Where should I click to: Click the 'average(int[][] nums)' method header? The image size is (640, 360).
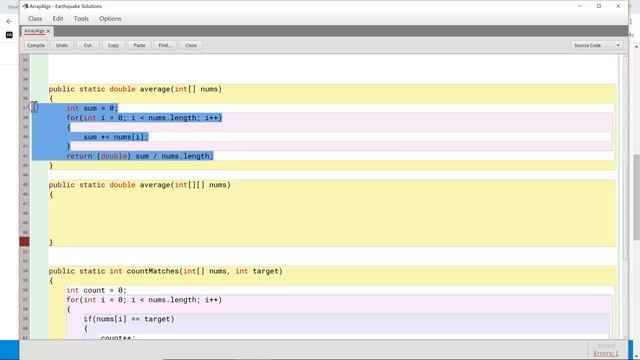140,185
